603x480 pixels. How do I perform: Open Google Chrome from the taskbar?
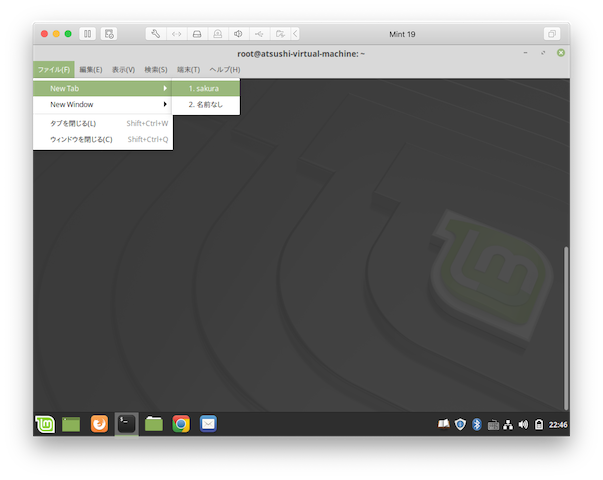pos(181,424)
